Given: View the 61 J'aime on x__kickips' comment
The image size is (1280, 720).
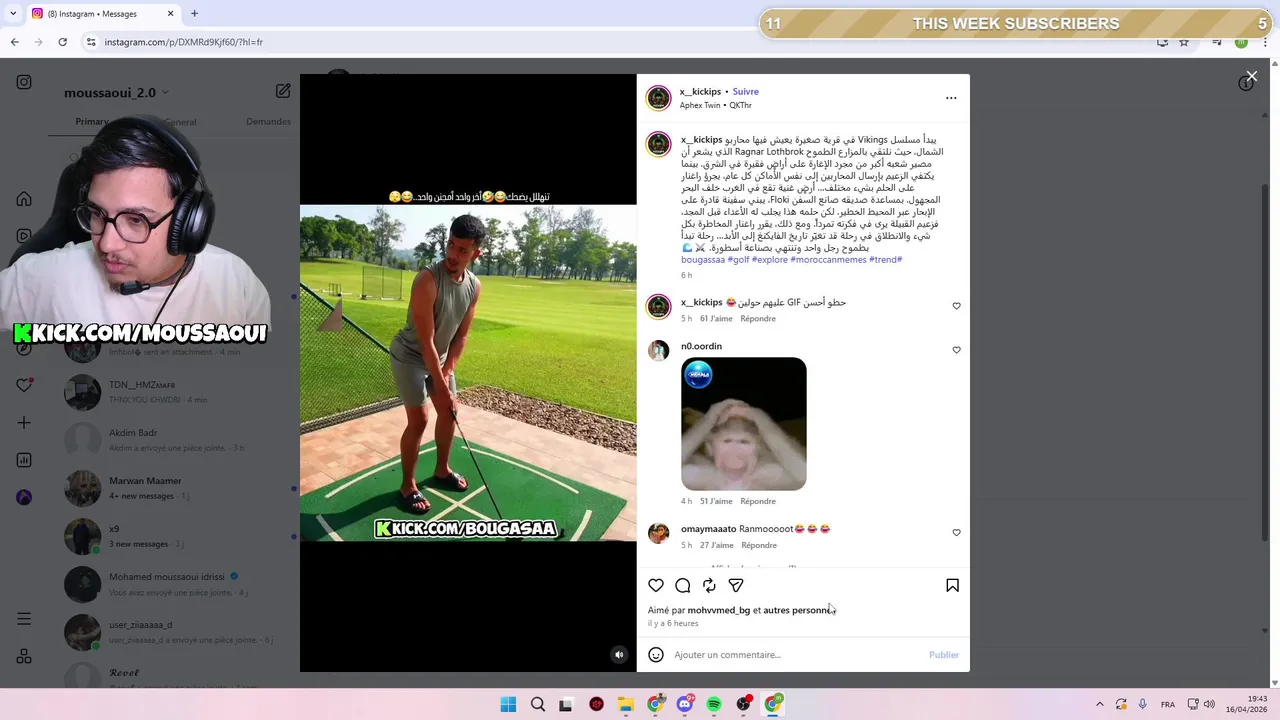Looking at the screenshot, I should point(716,319).
